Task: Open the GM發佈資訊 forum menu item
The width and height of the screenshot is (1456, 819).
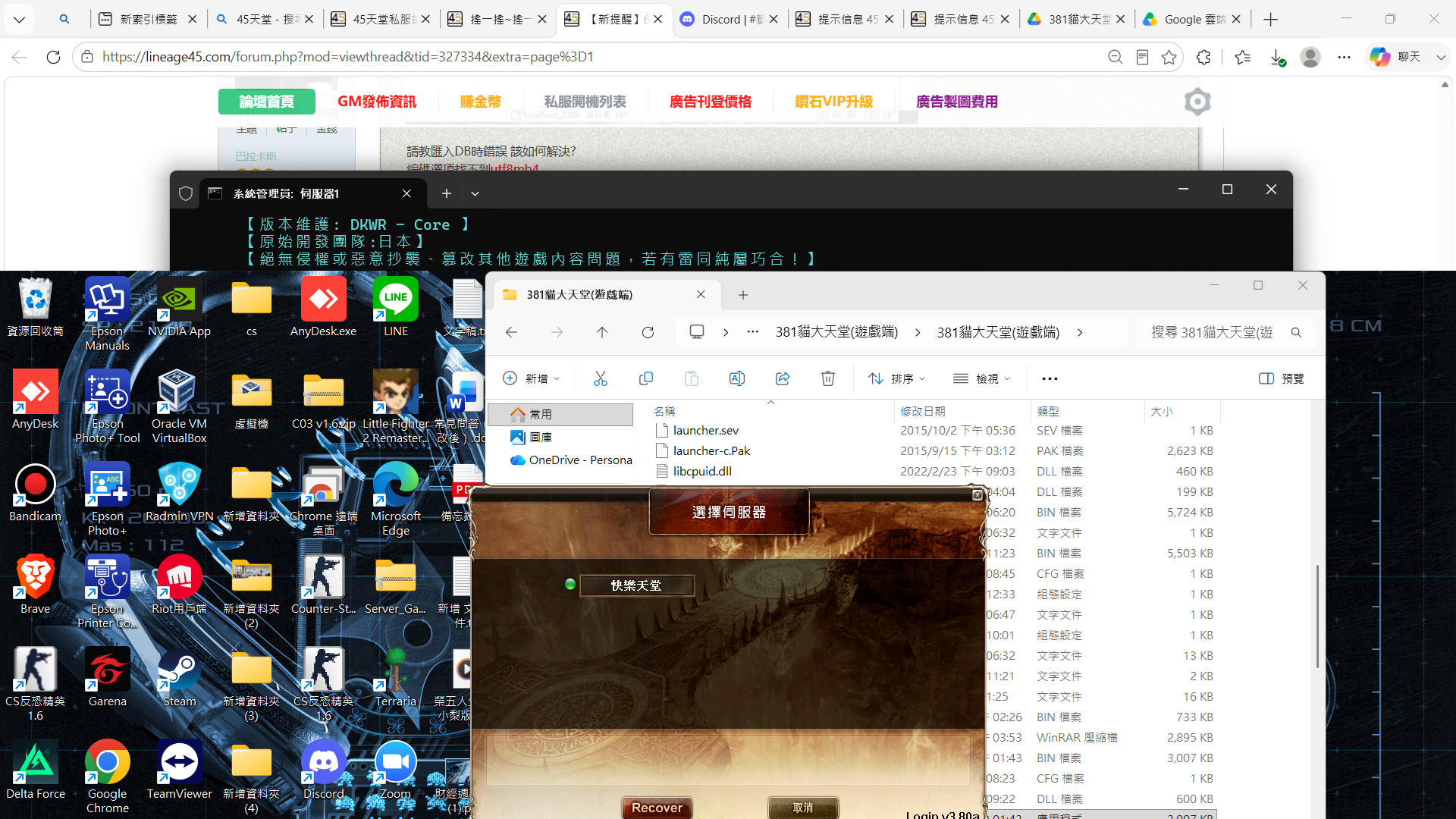Action: [x=377, y=102]
